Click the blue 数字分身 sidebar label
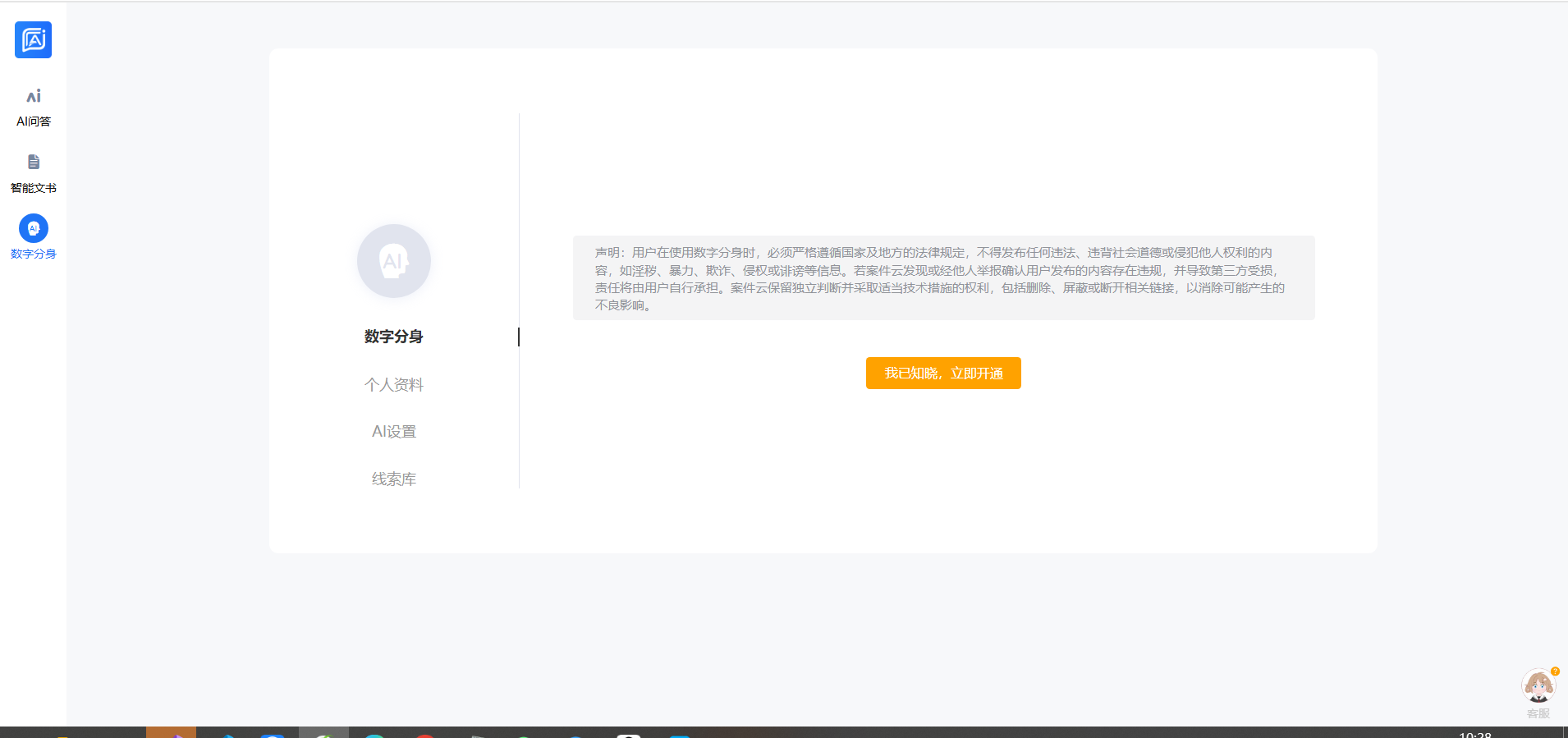The height and width of the screenshot is (738, 1568). [x=33, y=254]
